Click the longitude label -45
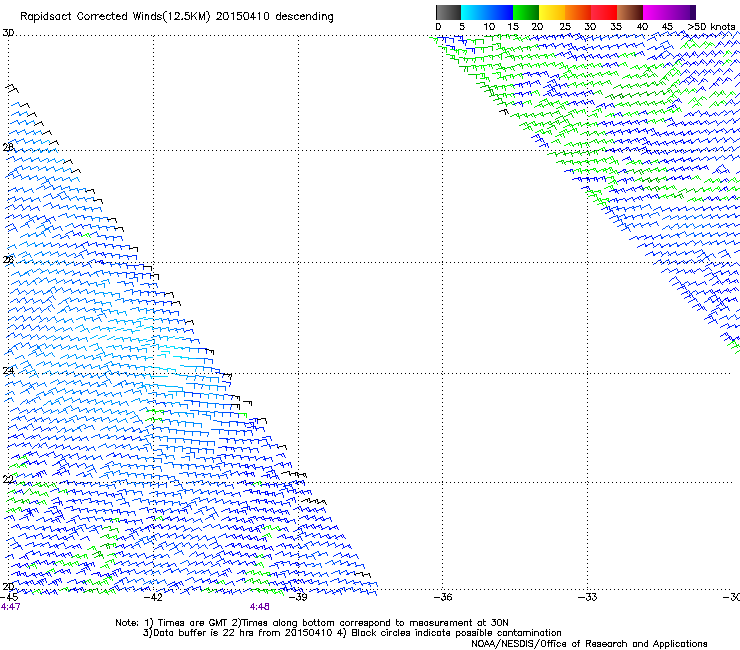 pyautogui.click(x=8, y=597)
